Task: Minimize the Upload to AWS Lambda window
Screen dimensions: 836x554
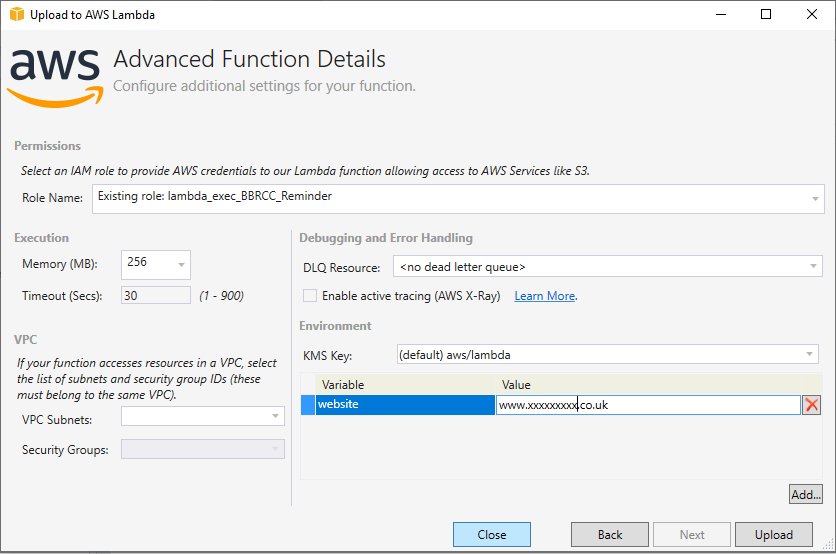Action: point(721,14)
